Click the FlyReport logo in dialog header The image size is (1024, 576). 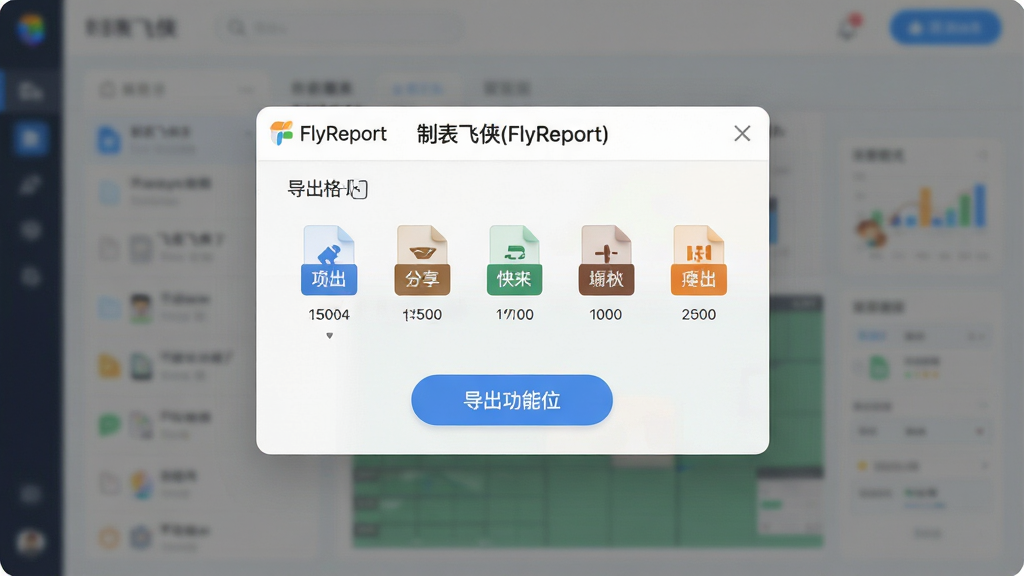click(281, 133)
